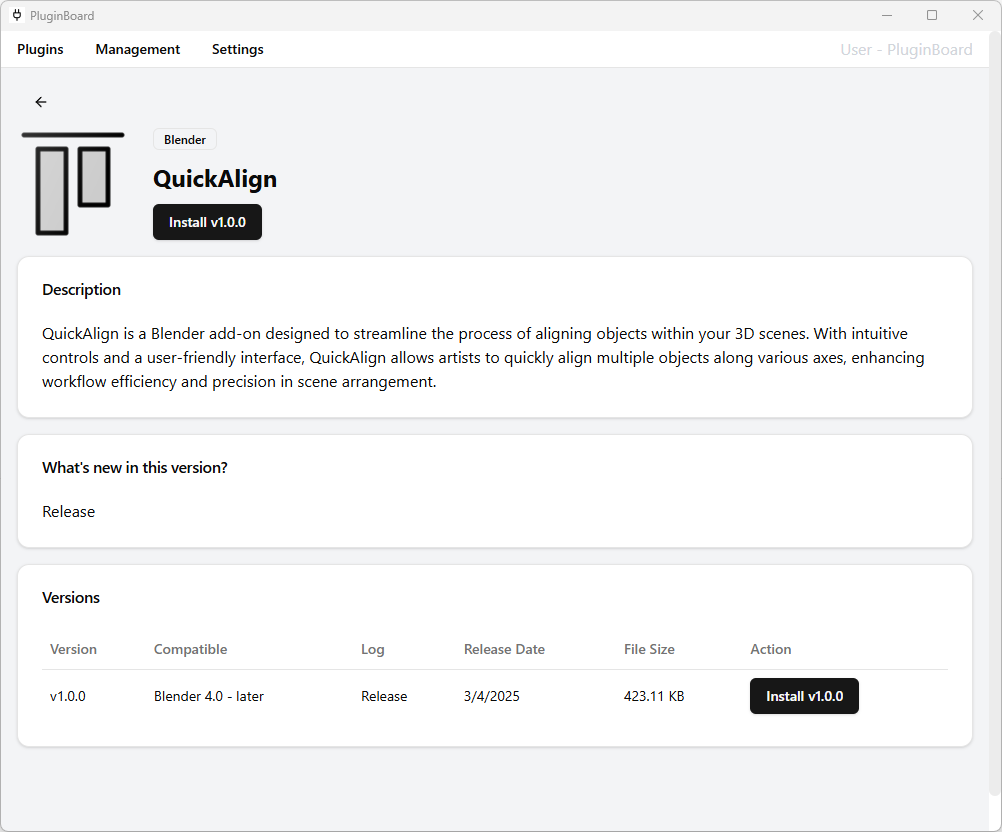Screen dimensions: 1002x832
Task: Go back using the left arrow icon
Action: coord(41,102)
